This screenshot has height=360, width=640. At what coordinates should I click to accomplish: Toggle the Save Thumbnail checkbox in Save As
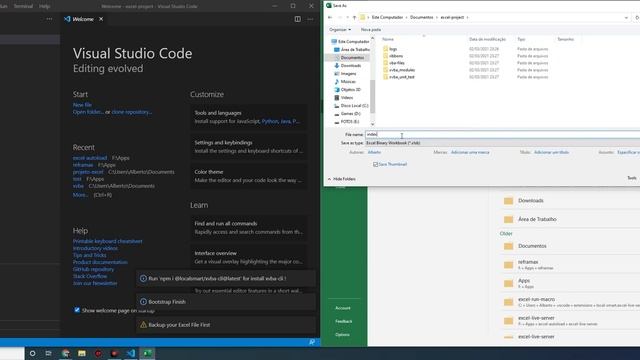click(x=375, y=164)
